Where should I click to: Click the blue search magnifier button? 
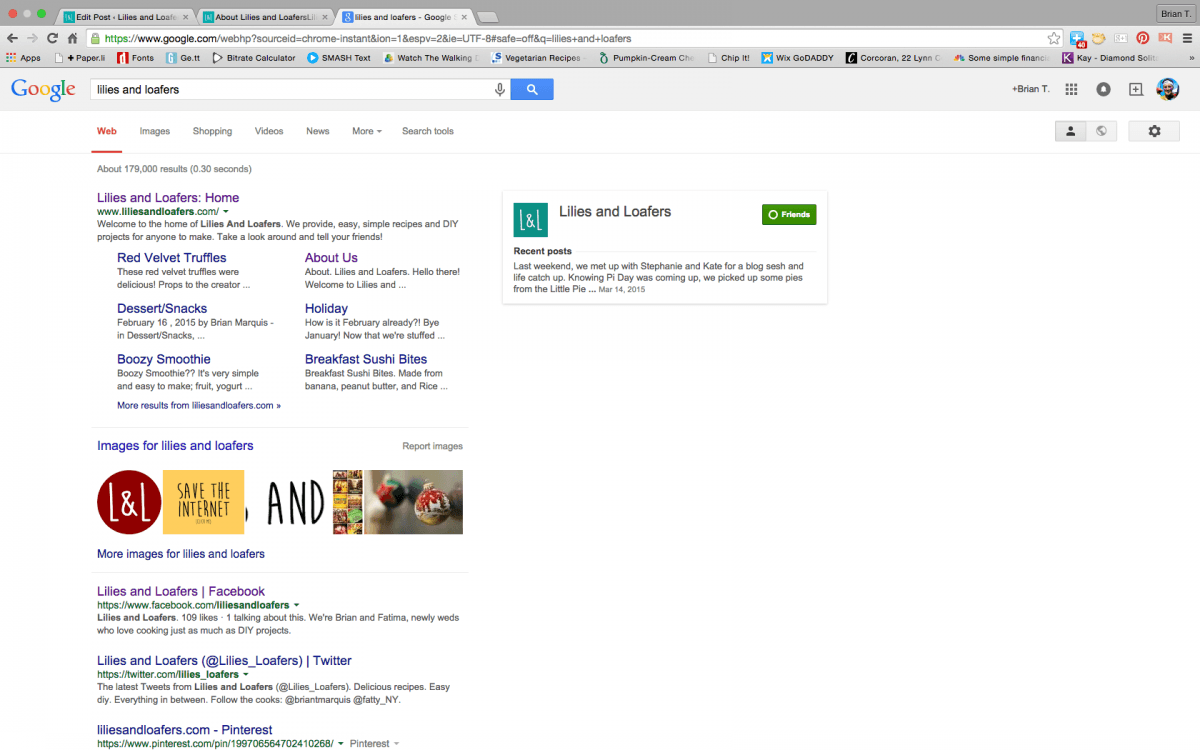click(x=532, y=90)
